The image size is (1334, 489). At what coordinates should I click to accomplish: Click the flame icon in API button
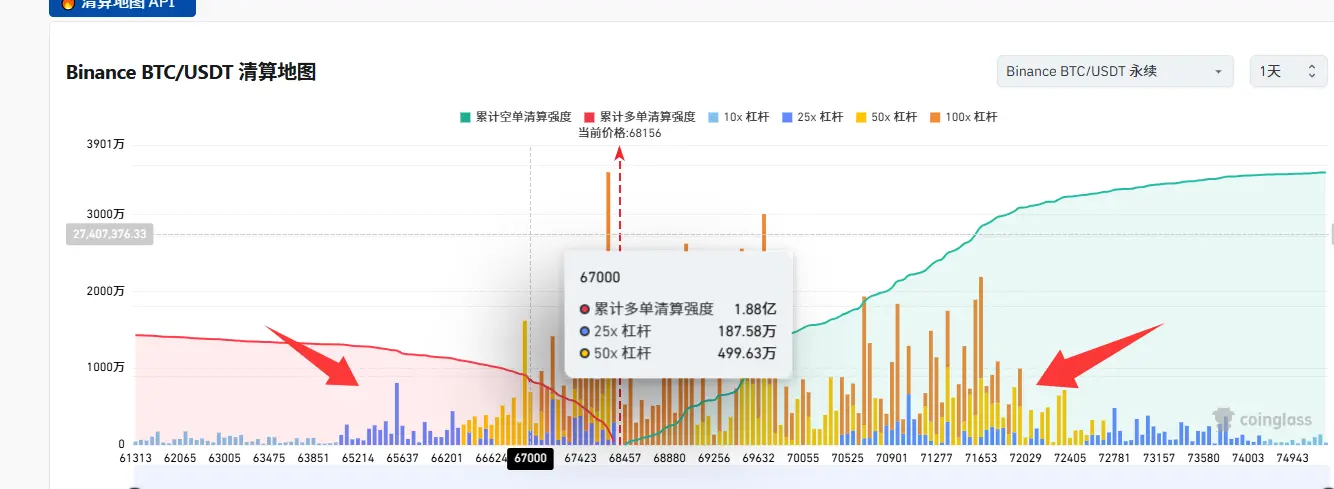pyautogui.click(x=68, y=4)
